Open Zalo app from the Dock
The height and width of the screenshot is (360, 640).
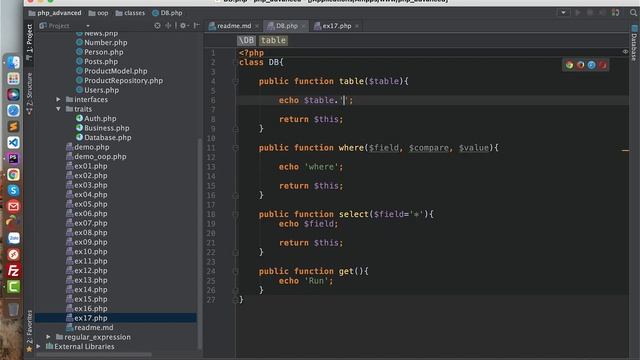click(13, 238)
